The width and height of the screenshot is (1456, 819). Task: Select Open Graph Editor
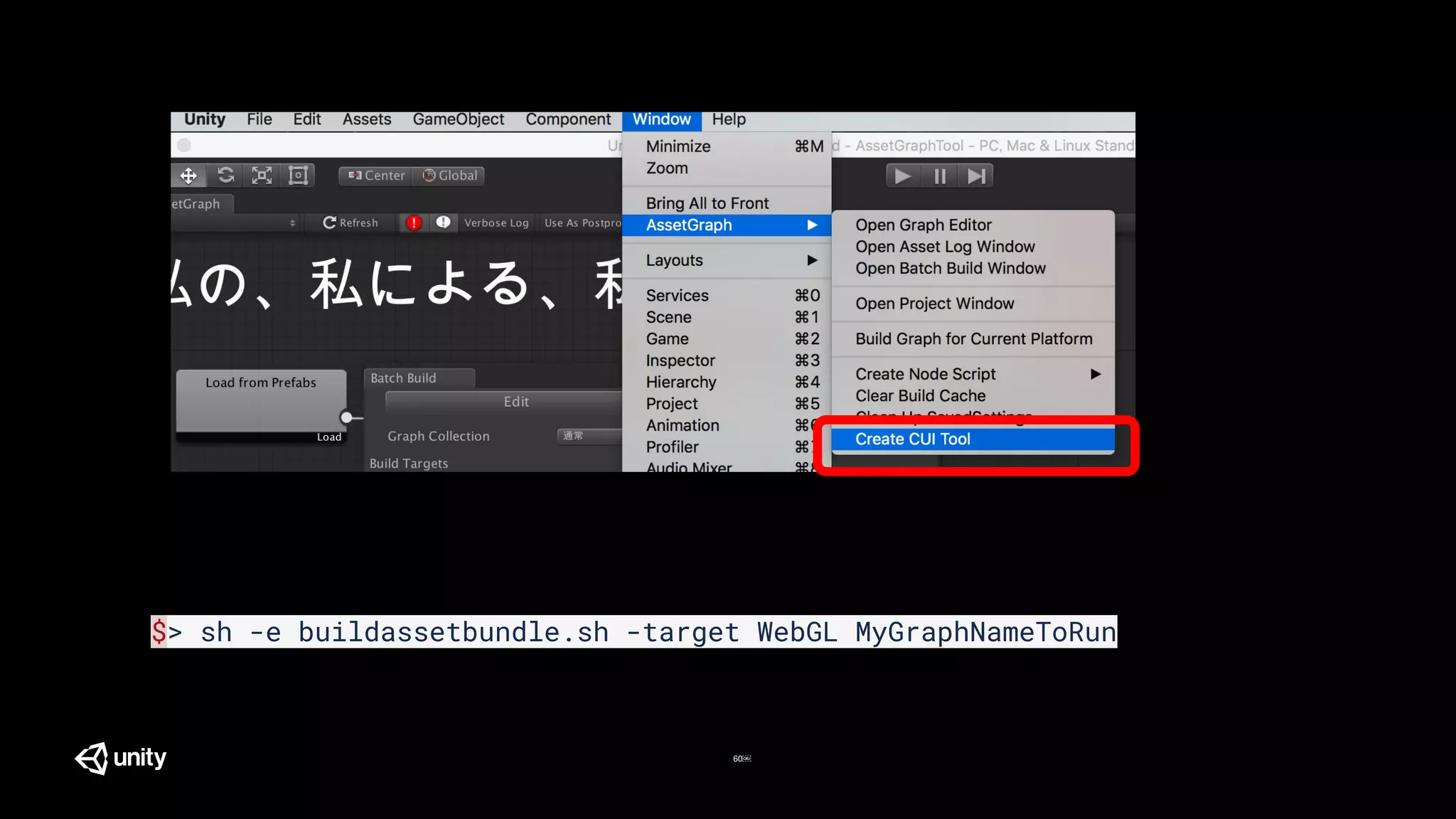coord(973,225)
